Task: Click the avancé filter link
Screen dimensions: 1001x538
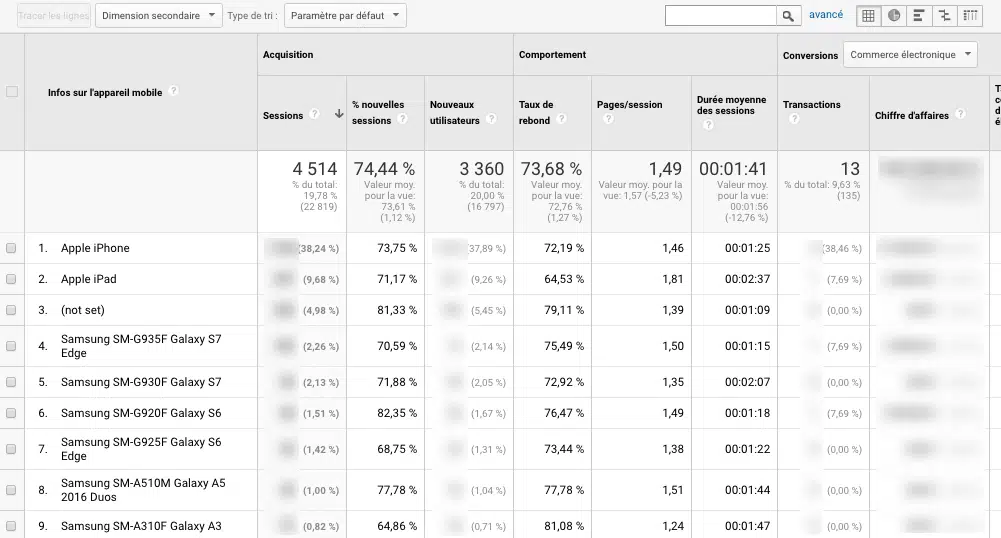Action: 826,15
